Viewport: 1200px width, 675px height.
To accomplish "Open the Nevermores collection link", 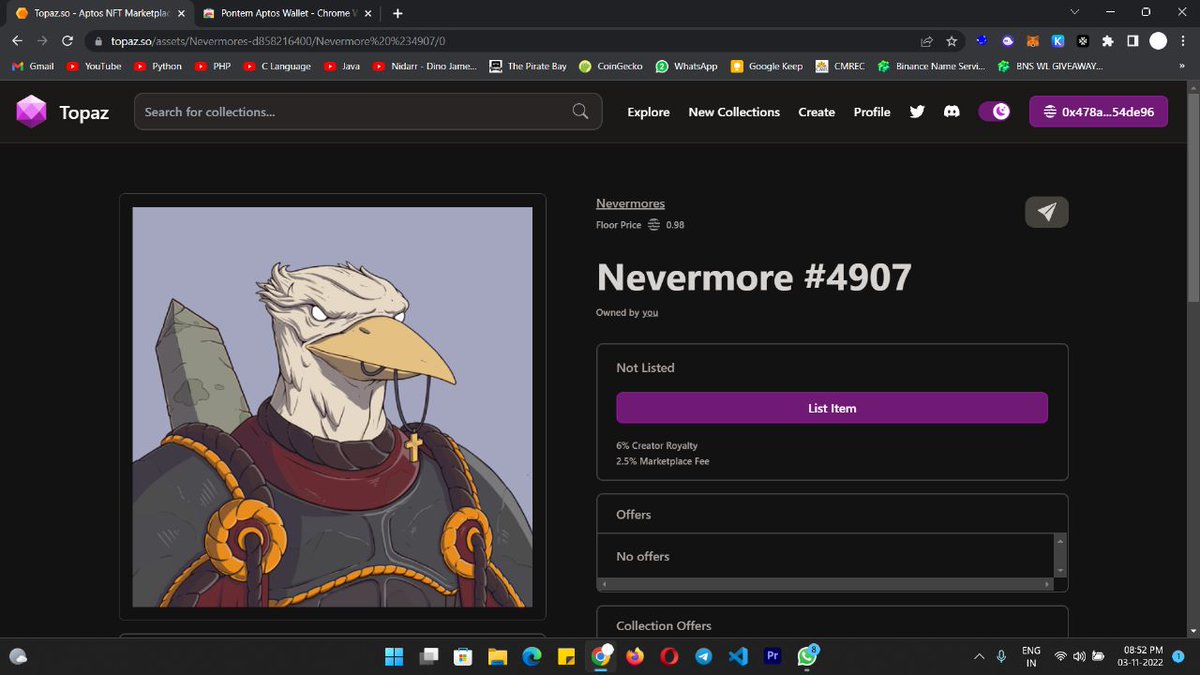I will 630,204.
